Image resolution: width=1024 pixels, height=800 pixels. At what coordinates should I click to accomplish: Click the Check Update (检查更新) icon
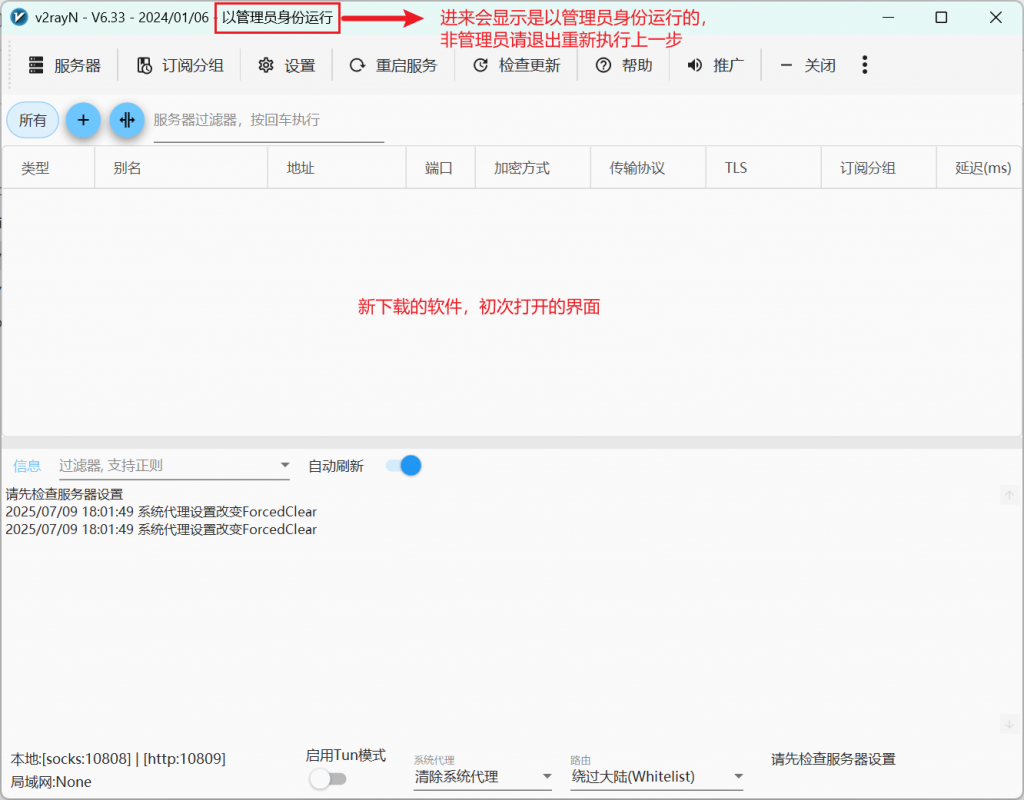480,66
